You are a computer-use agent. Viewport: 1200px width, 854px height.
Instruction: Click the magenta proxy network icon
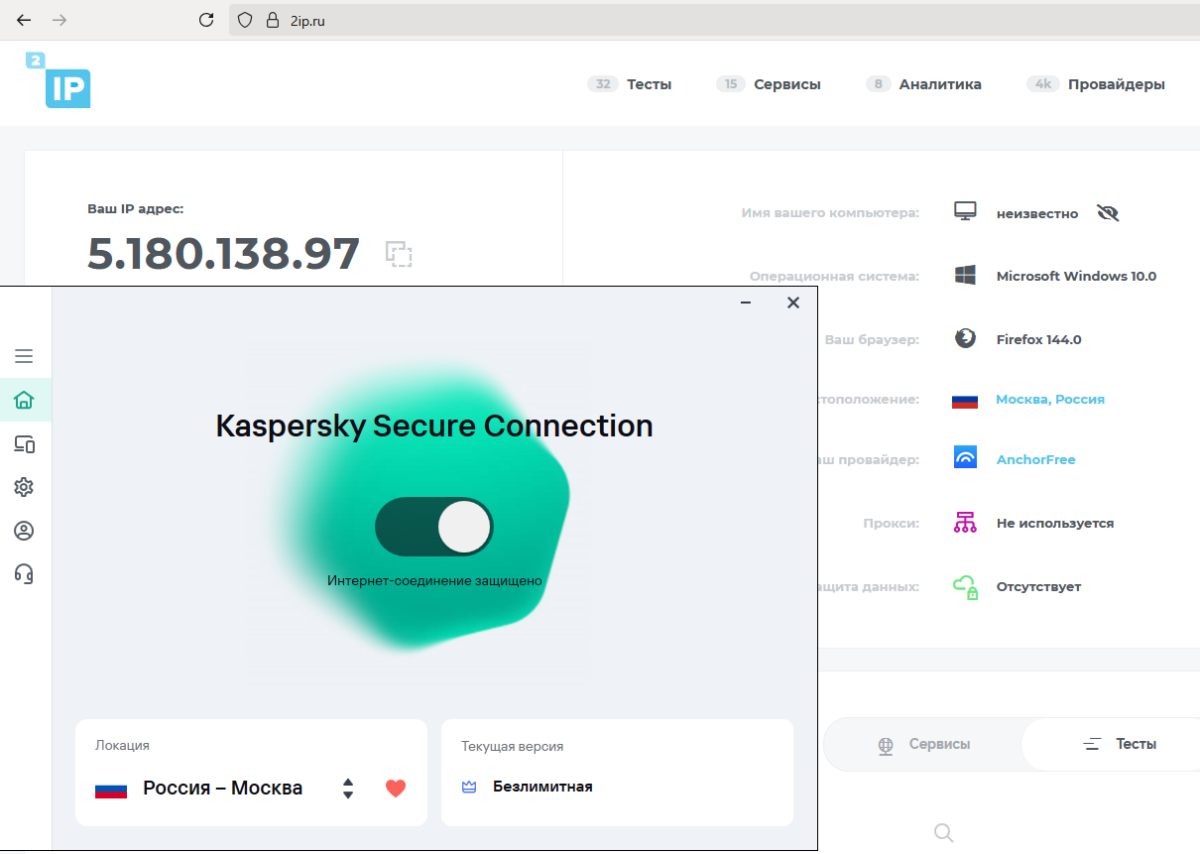click(x=965, y=522)
